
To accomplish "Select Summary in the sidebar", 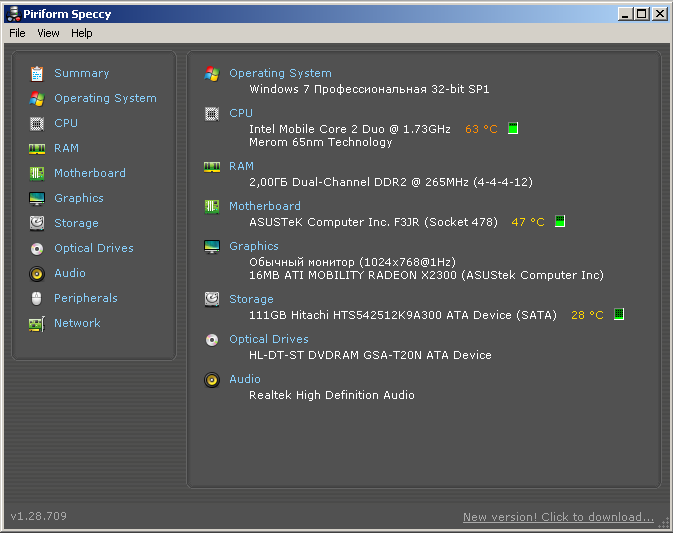I will pos(82,73).
